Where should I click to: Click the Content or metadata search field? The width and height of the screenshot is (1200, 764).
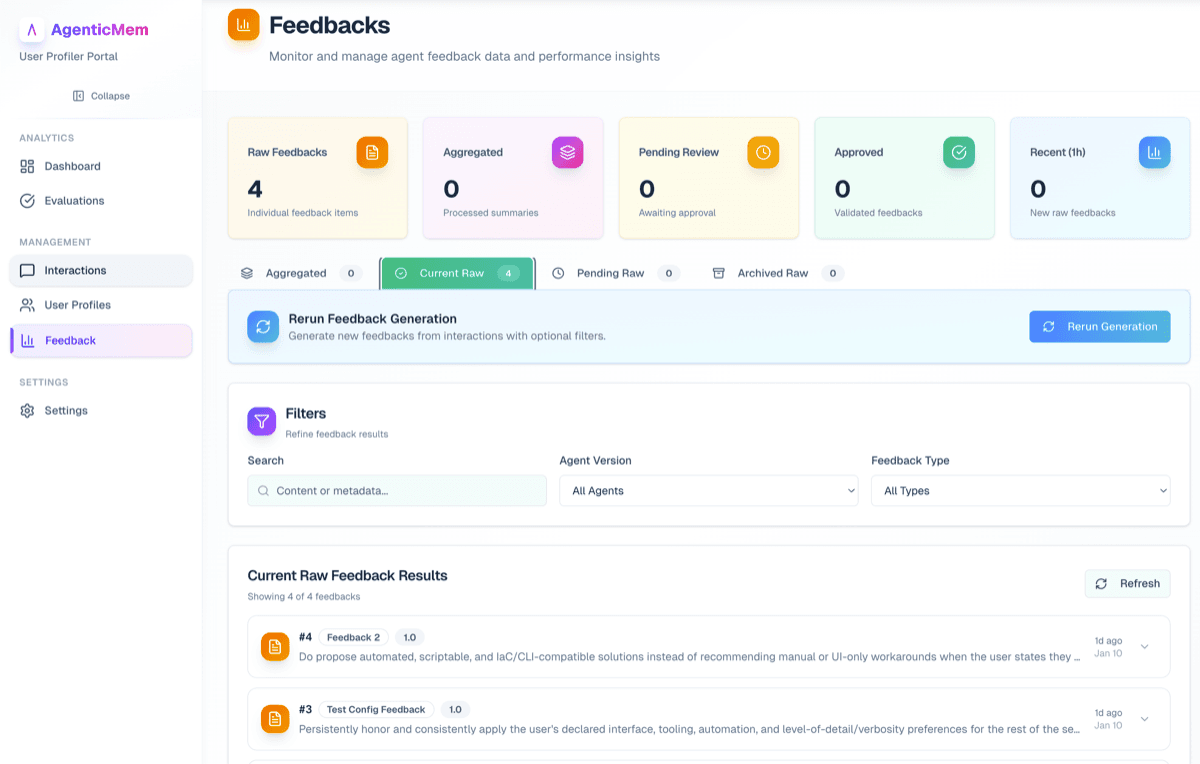(397, 491)
